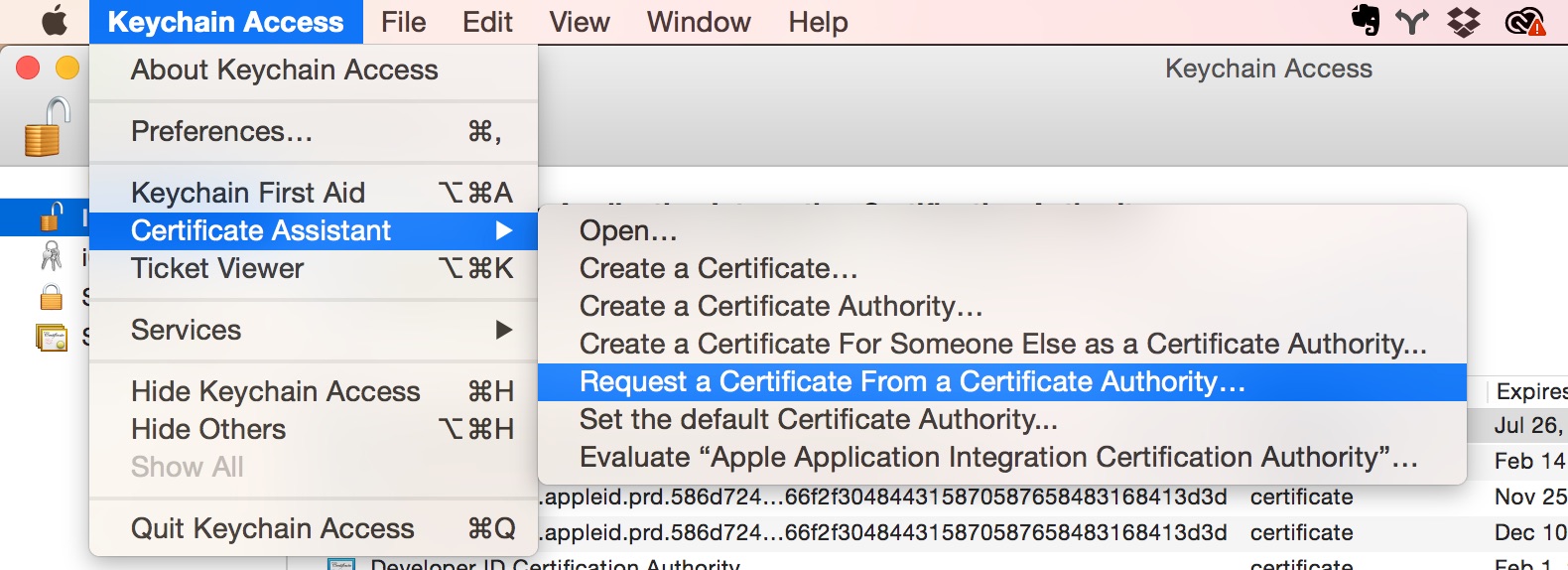The width and height of the screenshot is (1568, 570).
Task: Click the fork-shaped menu bar icon
Action: tap(1412, 21)
